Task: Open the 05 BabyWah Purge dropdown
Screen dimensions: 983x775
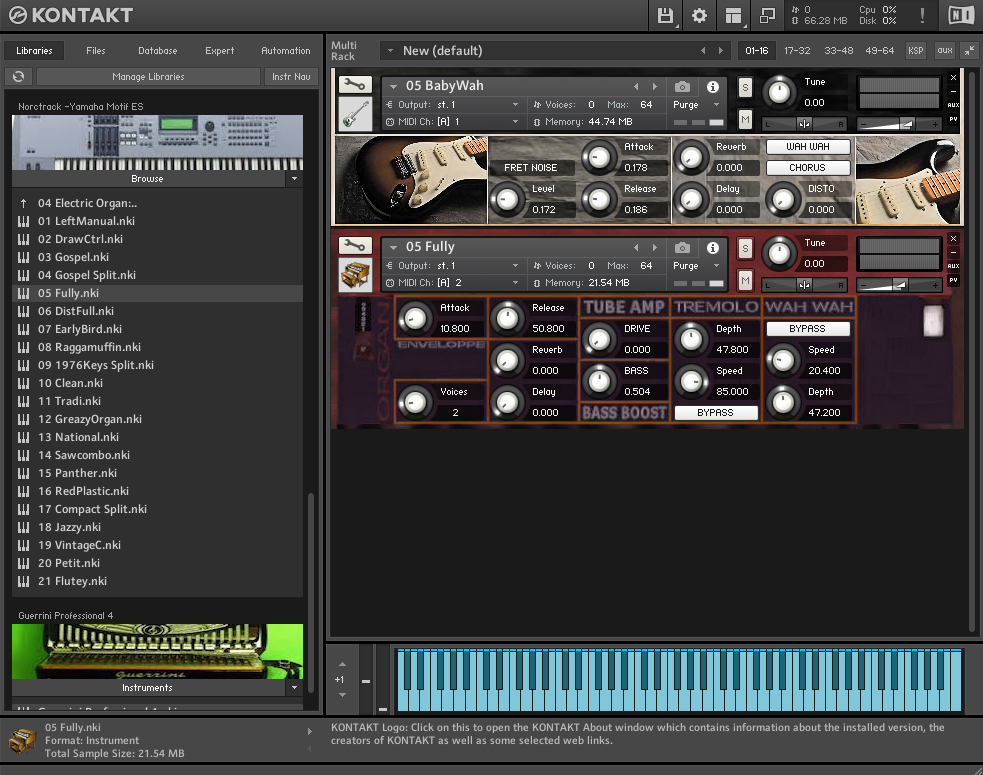Action: [x=716, y=105]
